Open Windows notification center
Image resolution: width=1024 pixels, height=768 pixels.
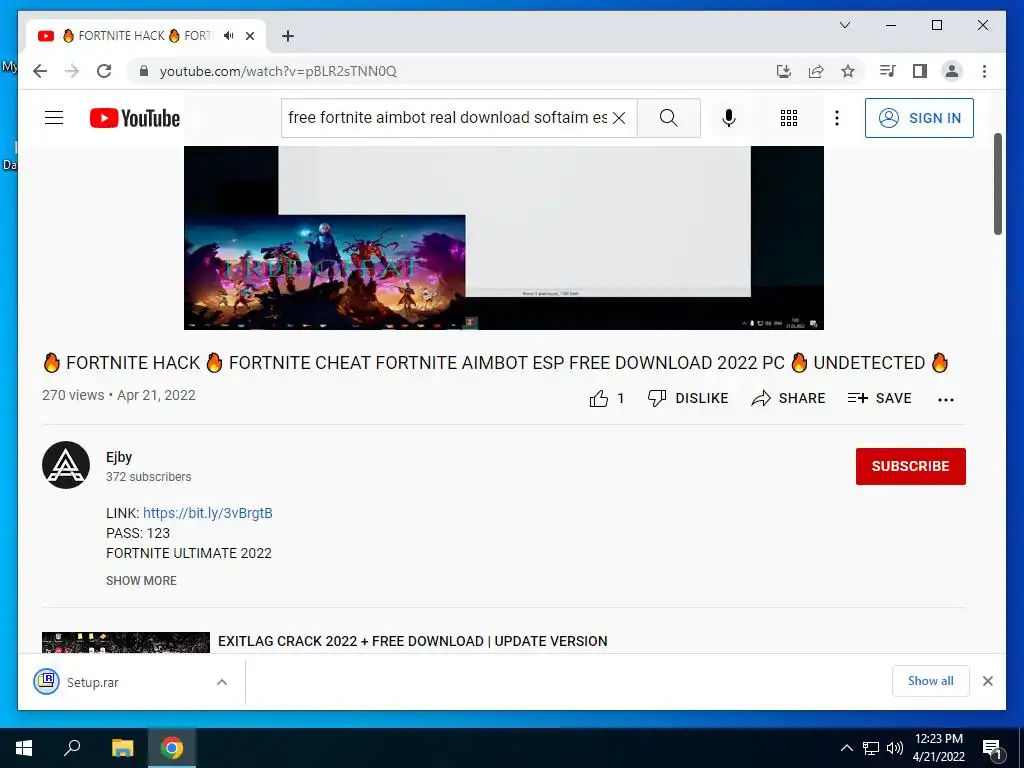pos(992,748)
